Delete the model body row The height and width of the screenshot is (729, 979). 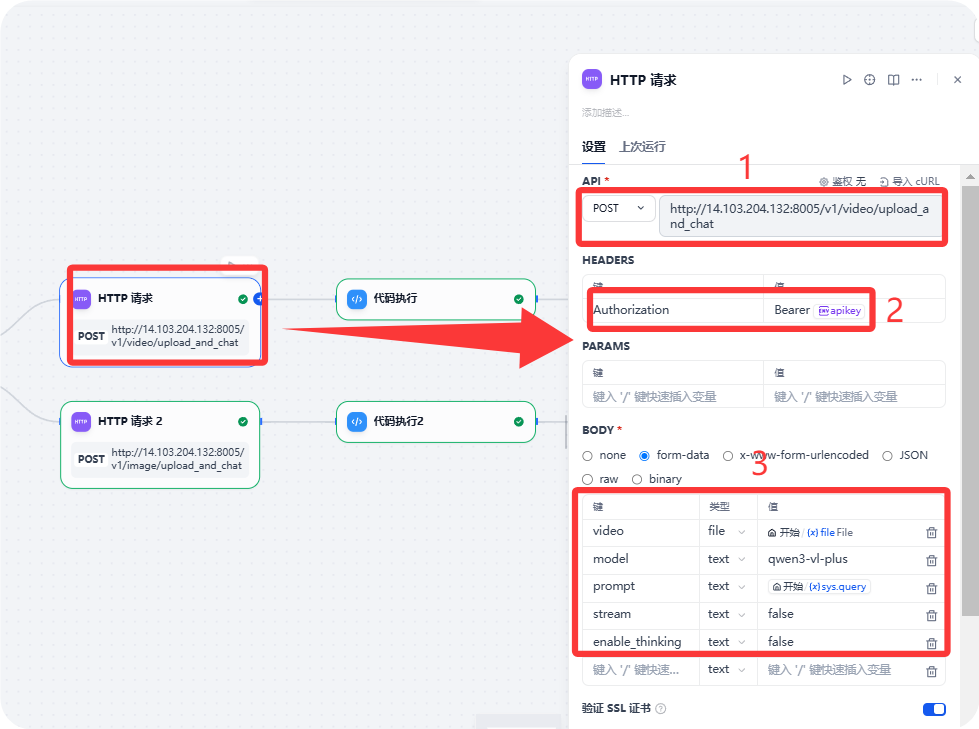tap(932, 560)
